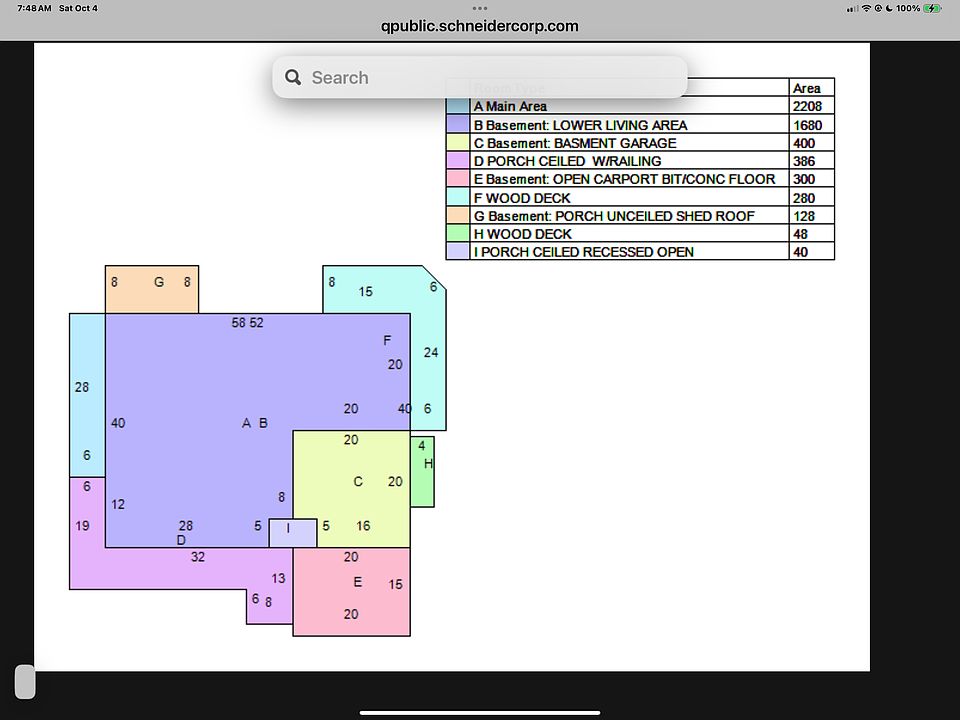This screenshot has width=960, height=720.
Task: Tap the orientation lock status icon
Action: [x=877, y=8]
